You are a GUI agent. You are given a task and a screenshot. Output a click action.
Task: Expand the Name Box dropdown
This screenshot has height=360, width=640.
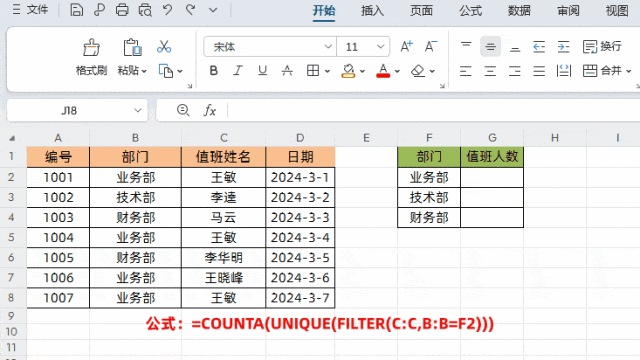[138, 111]
